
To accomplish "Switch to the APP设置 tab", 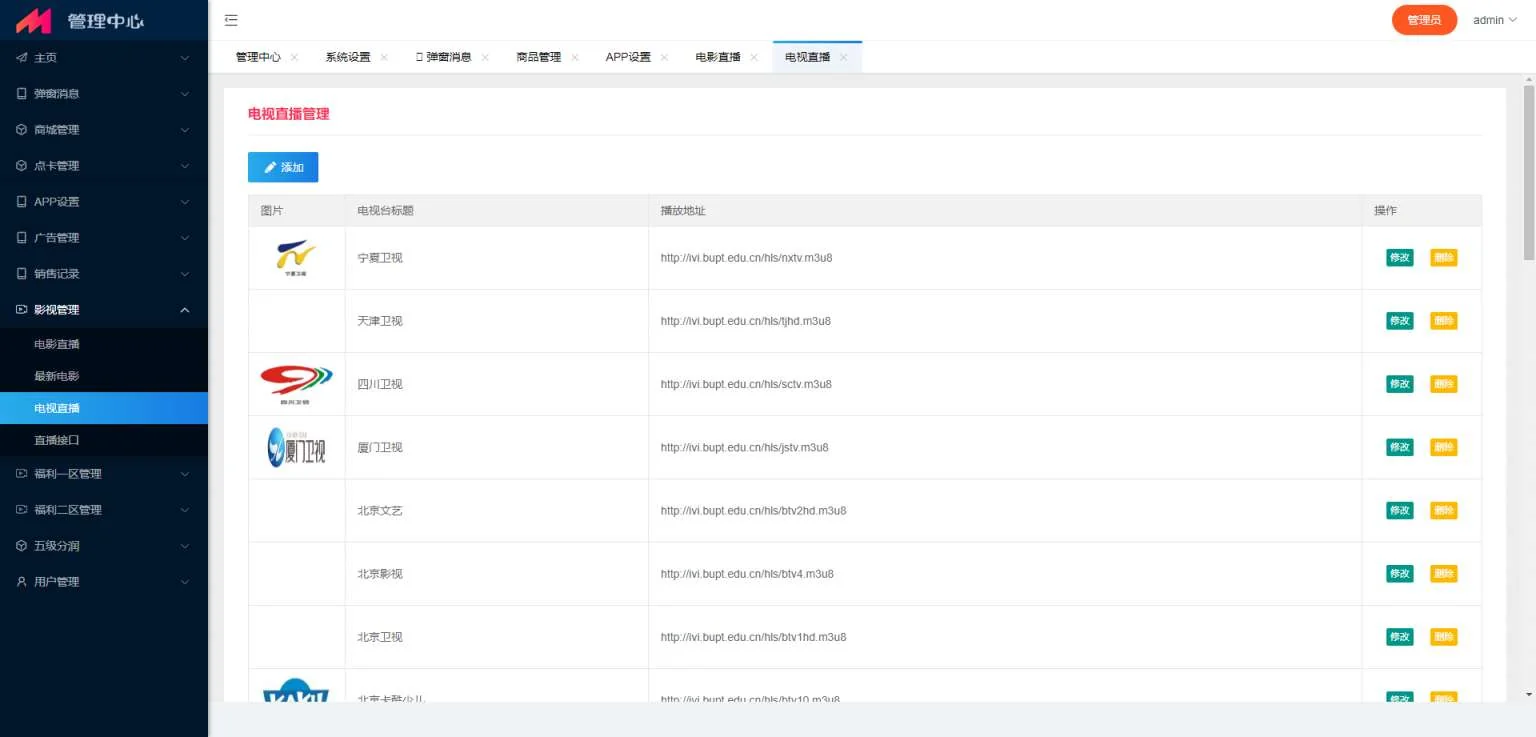I will tap(627, 57).
